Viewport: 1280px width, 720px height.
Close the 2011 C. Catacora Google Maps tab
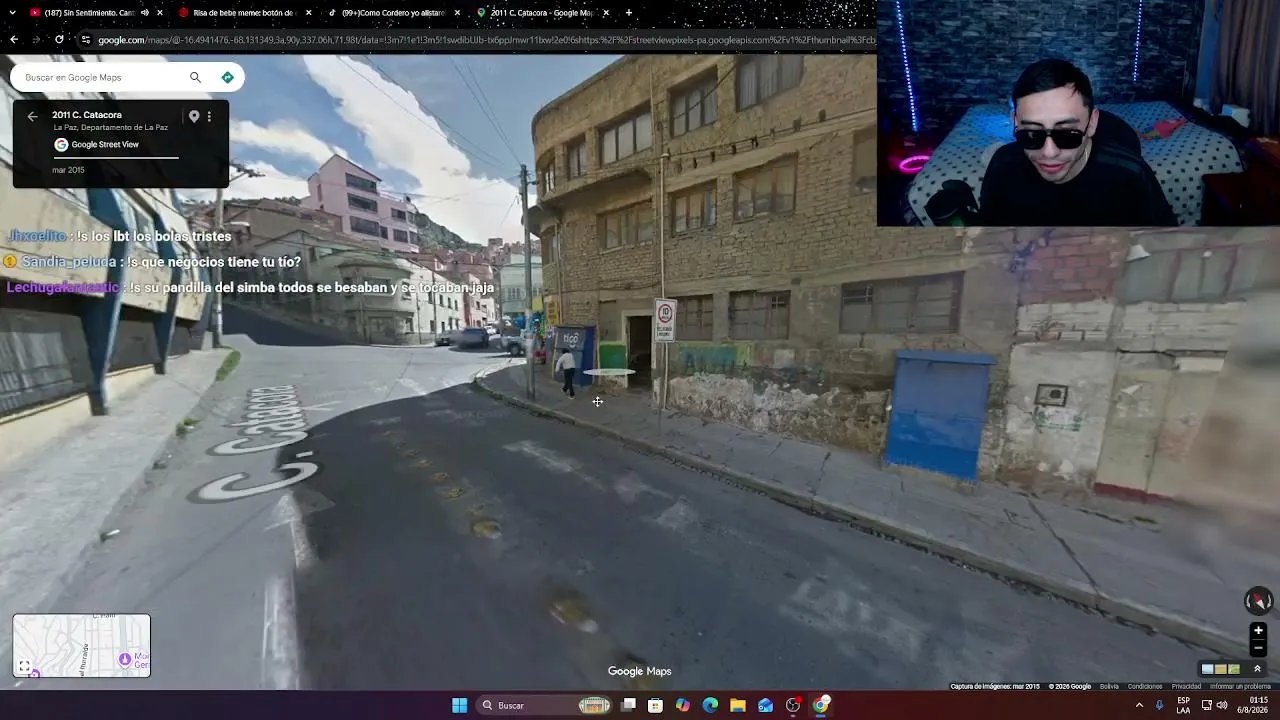click(x=607, y=13)
